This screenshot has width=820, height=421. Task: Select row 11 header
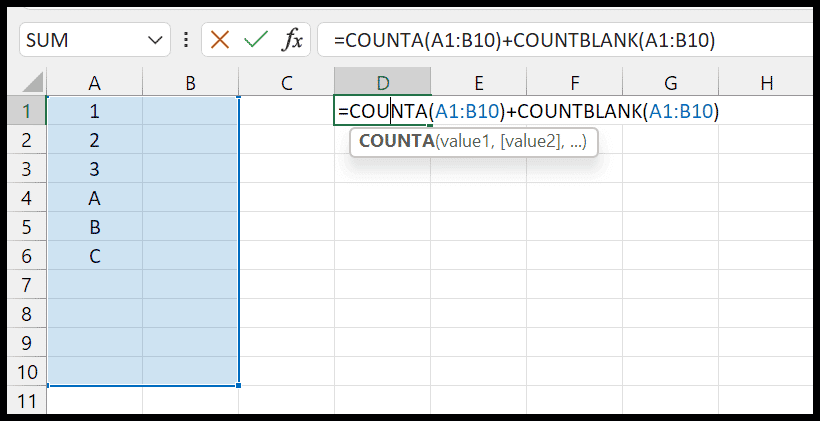point(27,401)
